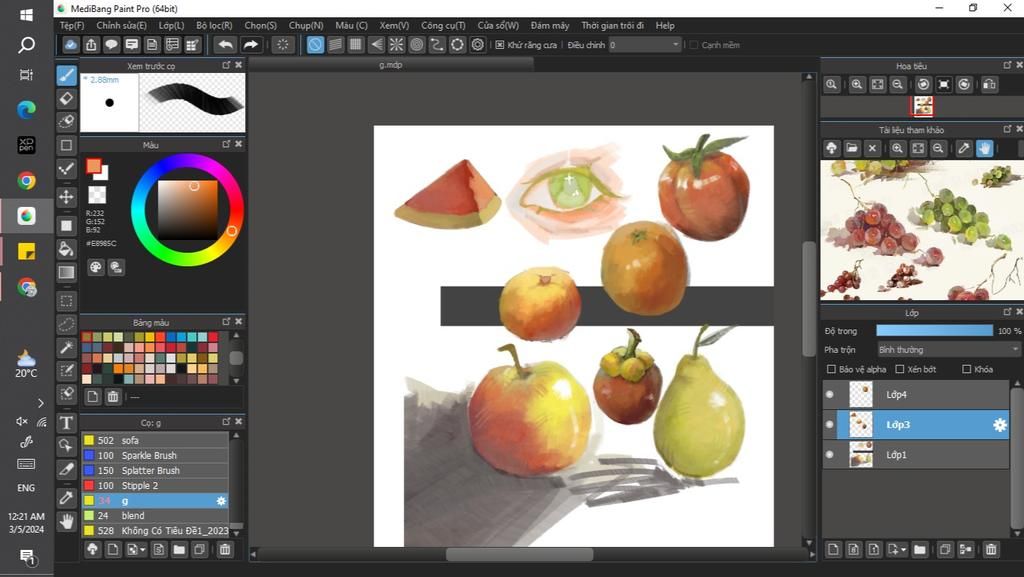1024x577 pixels.
Task: Open the Pha trộn blend mode dropdown
Action: point(948,350)
